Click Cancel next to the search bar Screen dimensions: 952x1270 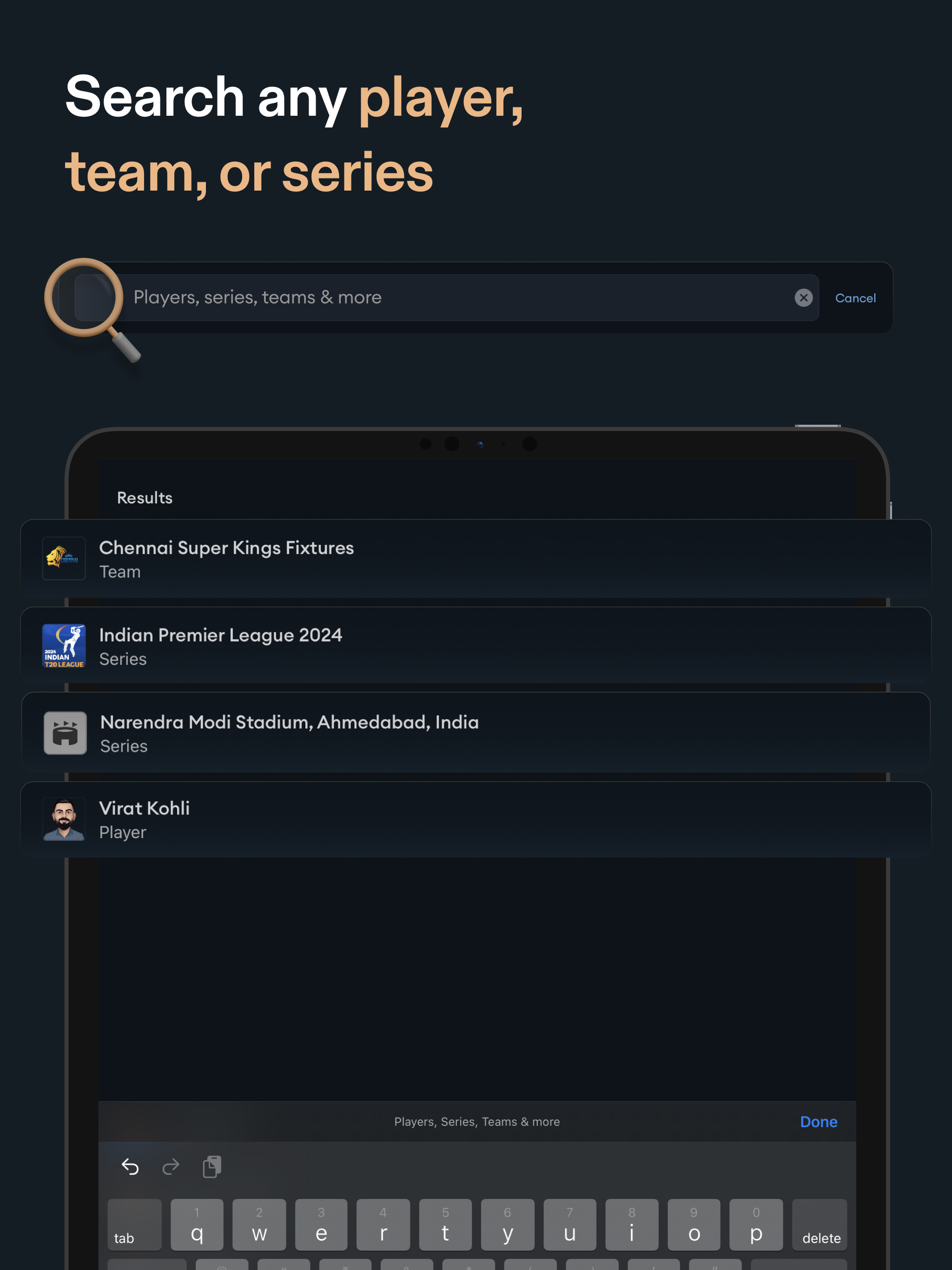tap(855, 298)
